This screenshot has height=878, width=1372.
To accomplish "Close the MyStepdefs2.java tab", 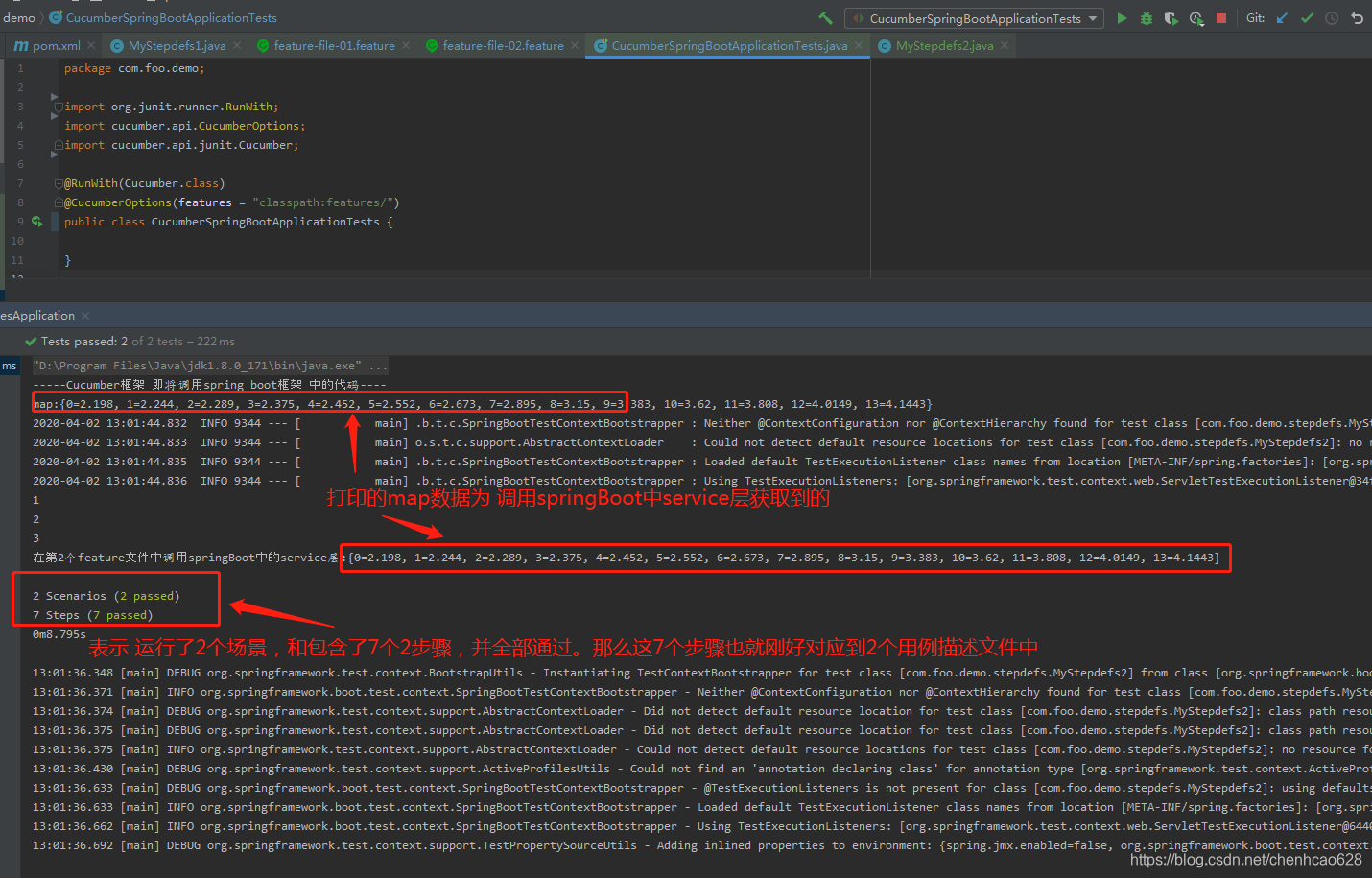I will click(1005, 45).
